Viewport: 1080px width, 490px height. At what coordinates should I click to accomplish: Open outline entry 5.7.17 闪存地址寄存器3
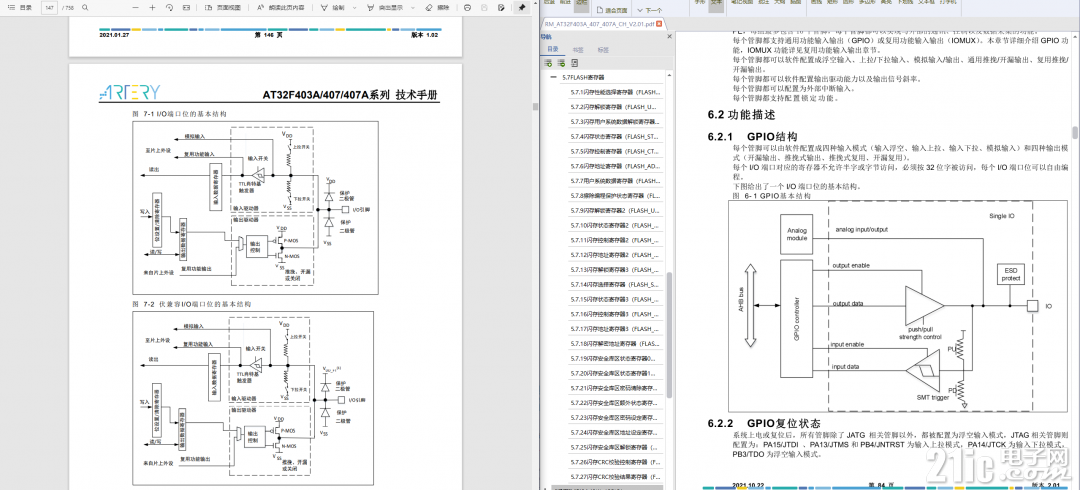tap(616, 329)
